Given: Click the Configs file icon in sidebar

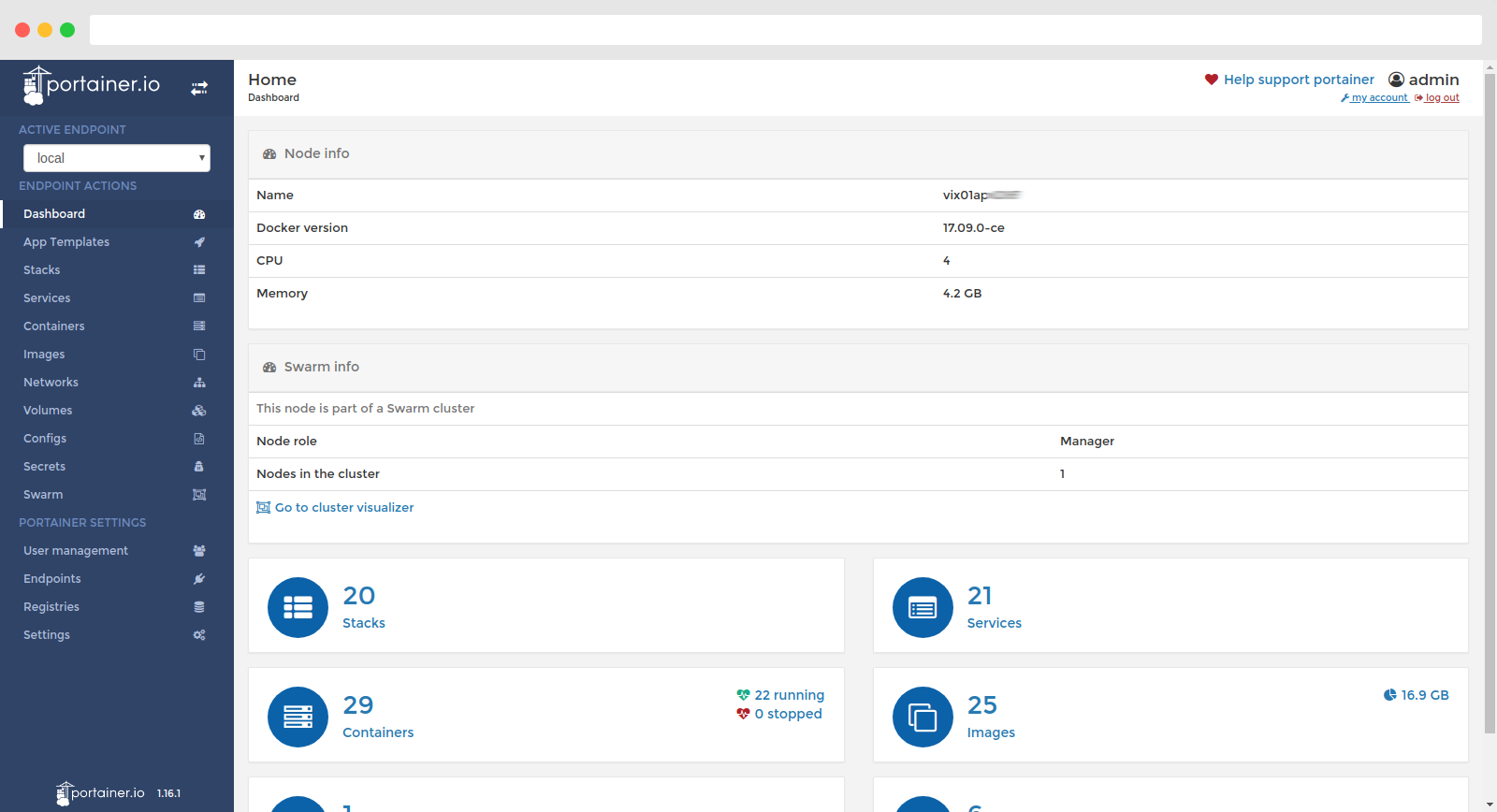Looking at the screenshot, I should click(x=199, y=439).
